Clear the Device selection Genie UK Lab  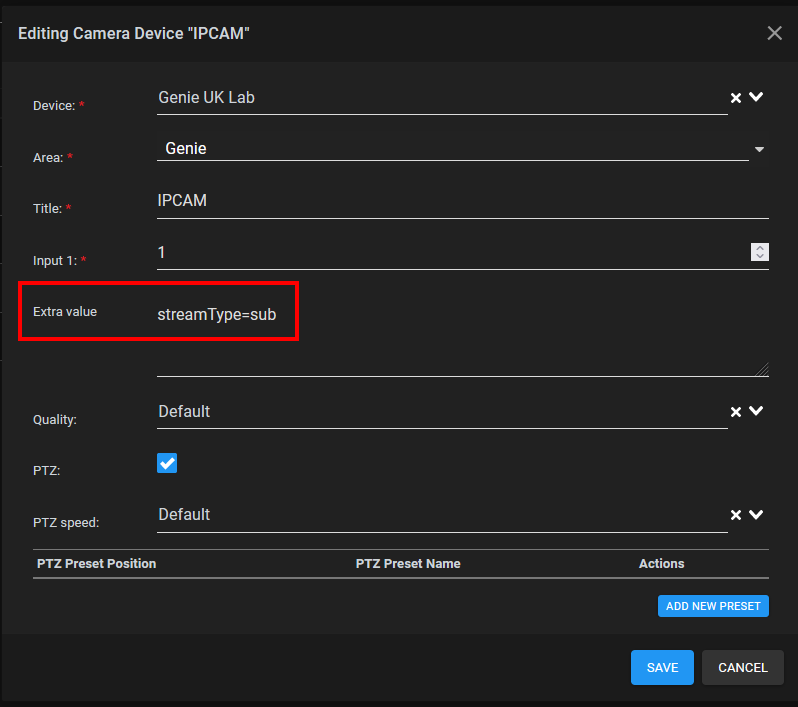[735, 98]
